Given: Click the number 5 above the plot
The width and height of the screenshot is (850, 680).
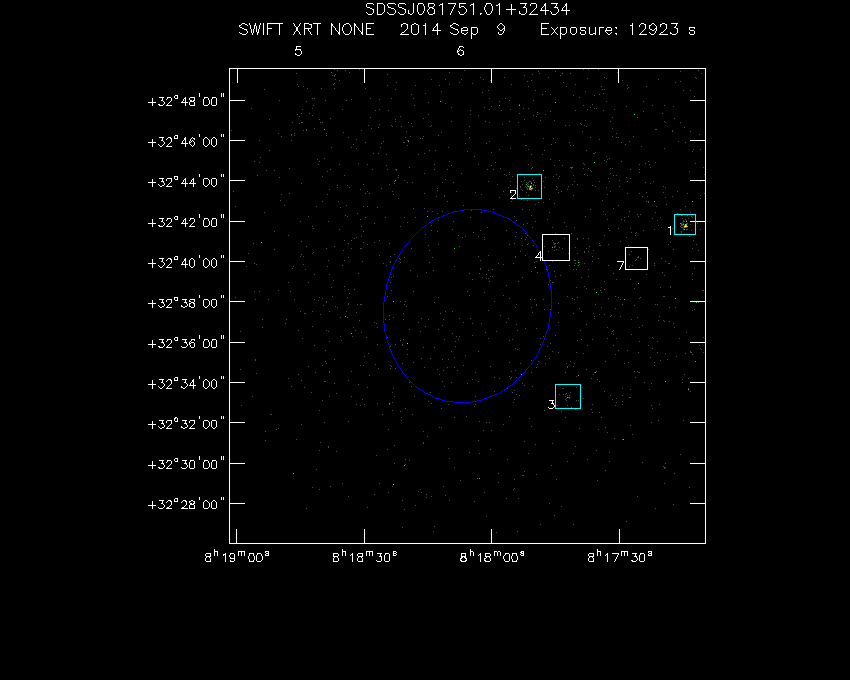Looking at the screenshot, I should point(298,51).
